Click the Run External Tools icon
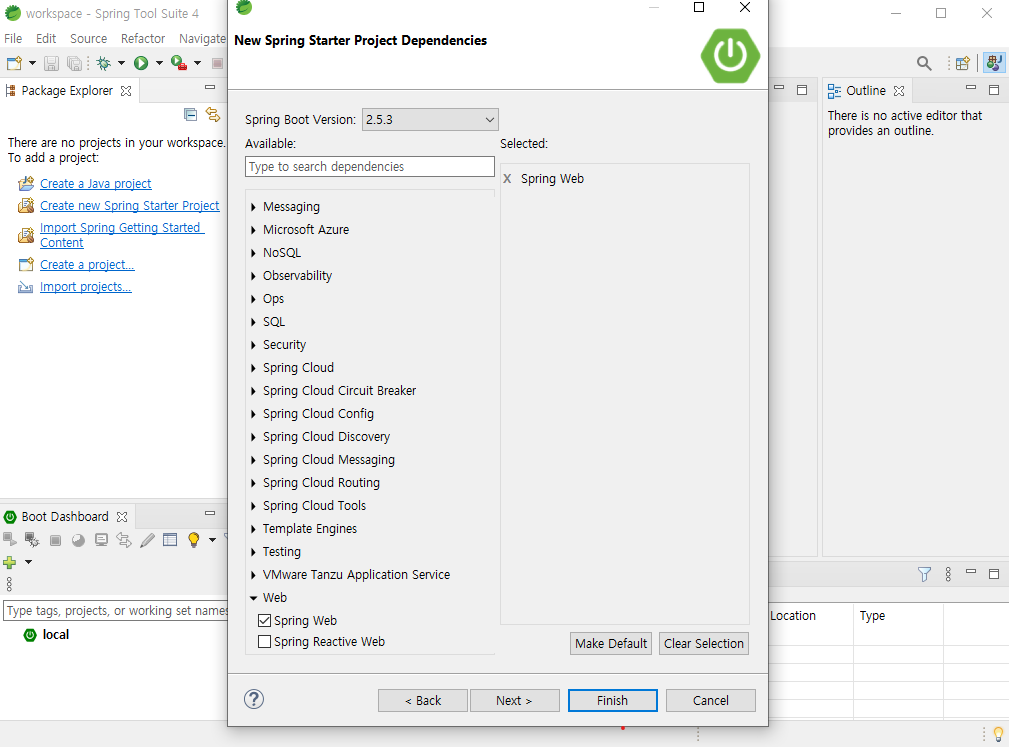Image resolution: width=1009 pixels, height=747 pixels. click(179, 63)
